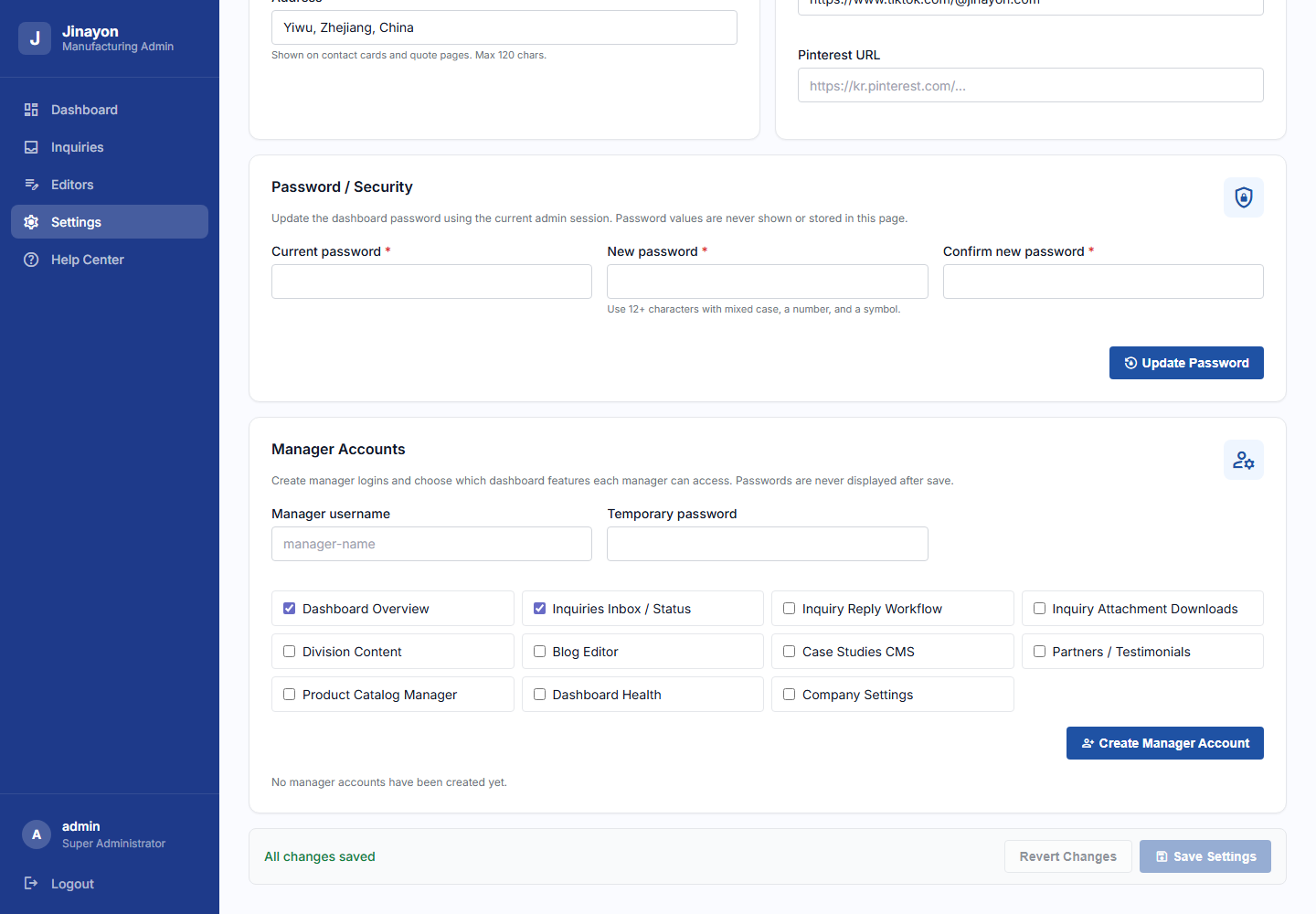Click the Editors pencil-list icon in sidebar
1316x914 pixels.
tap(31, 185)
